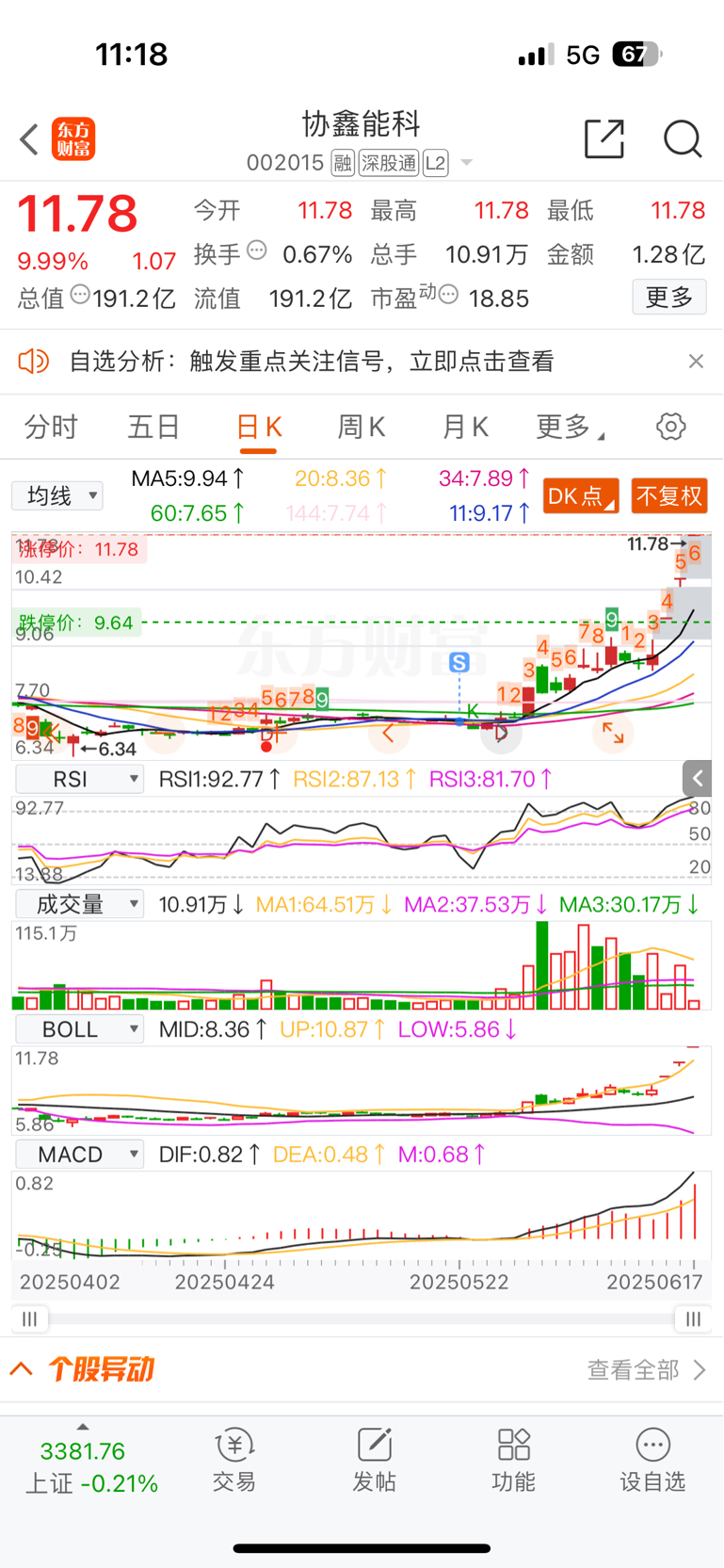Expand stock title dropdown arrow
Viewport: 724px width, 1568px height.
tap(466, 164)
